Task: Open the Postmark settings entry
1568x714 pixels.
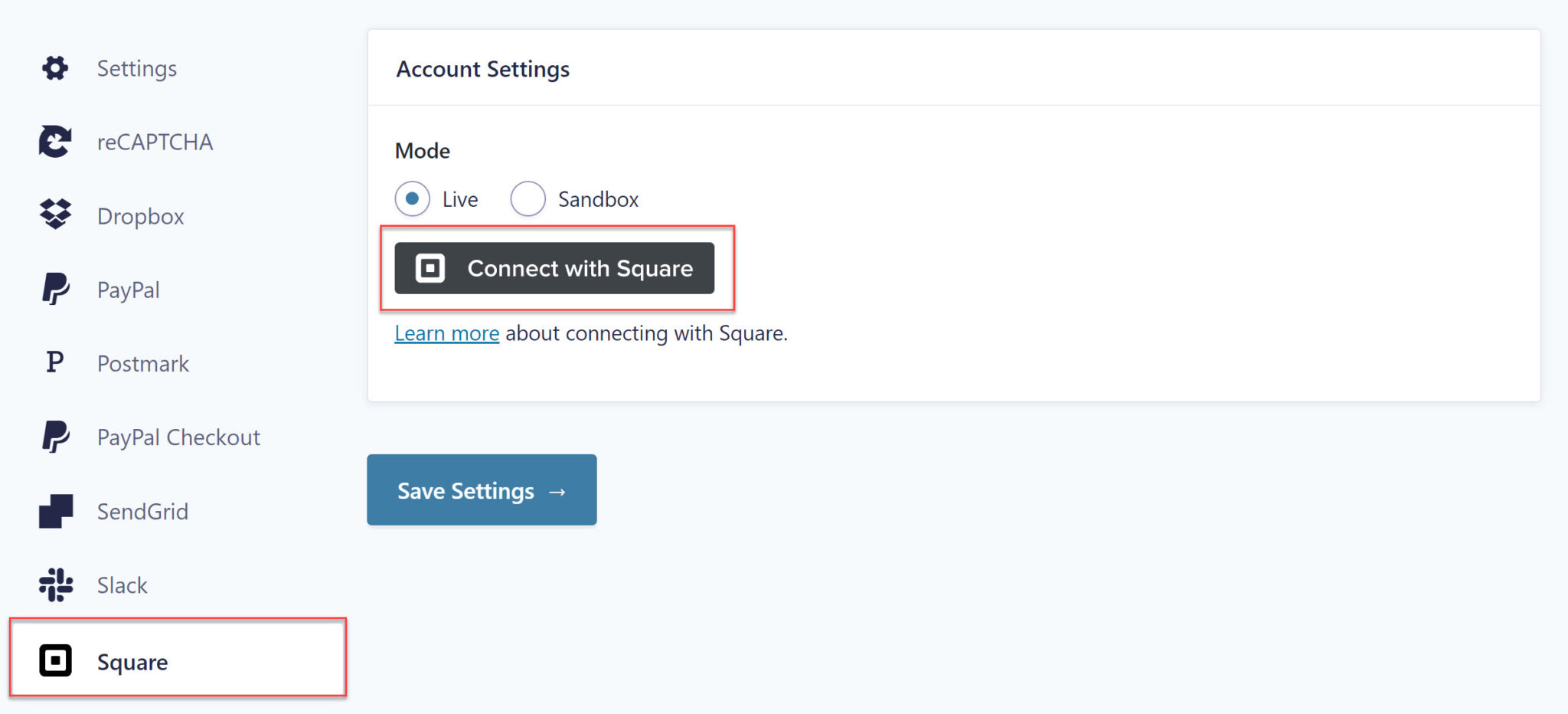Action: [x=142, y=362]
